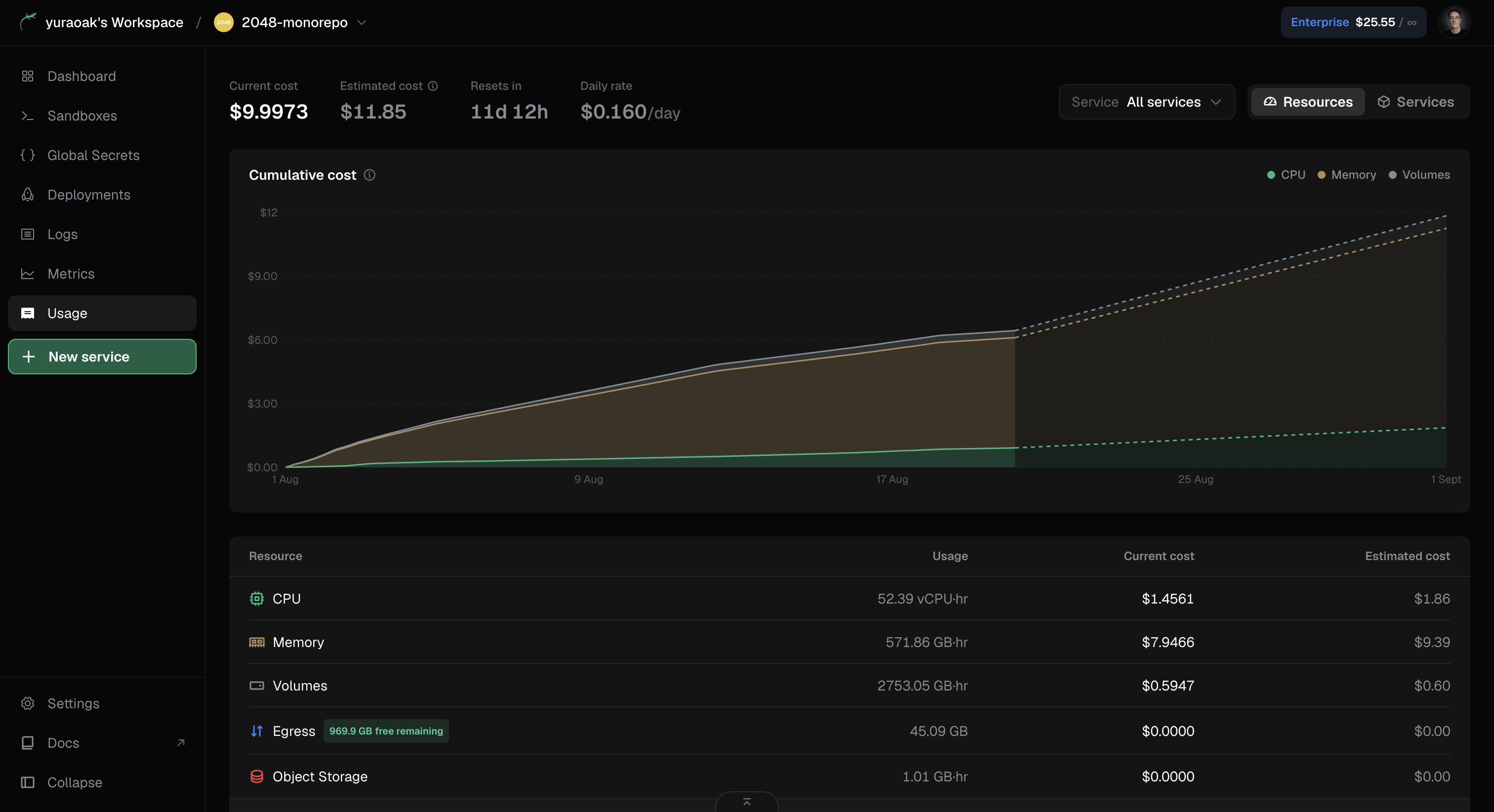View the Logs page
This screenshot has height=812, width=1494.
point(102,234)
